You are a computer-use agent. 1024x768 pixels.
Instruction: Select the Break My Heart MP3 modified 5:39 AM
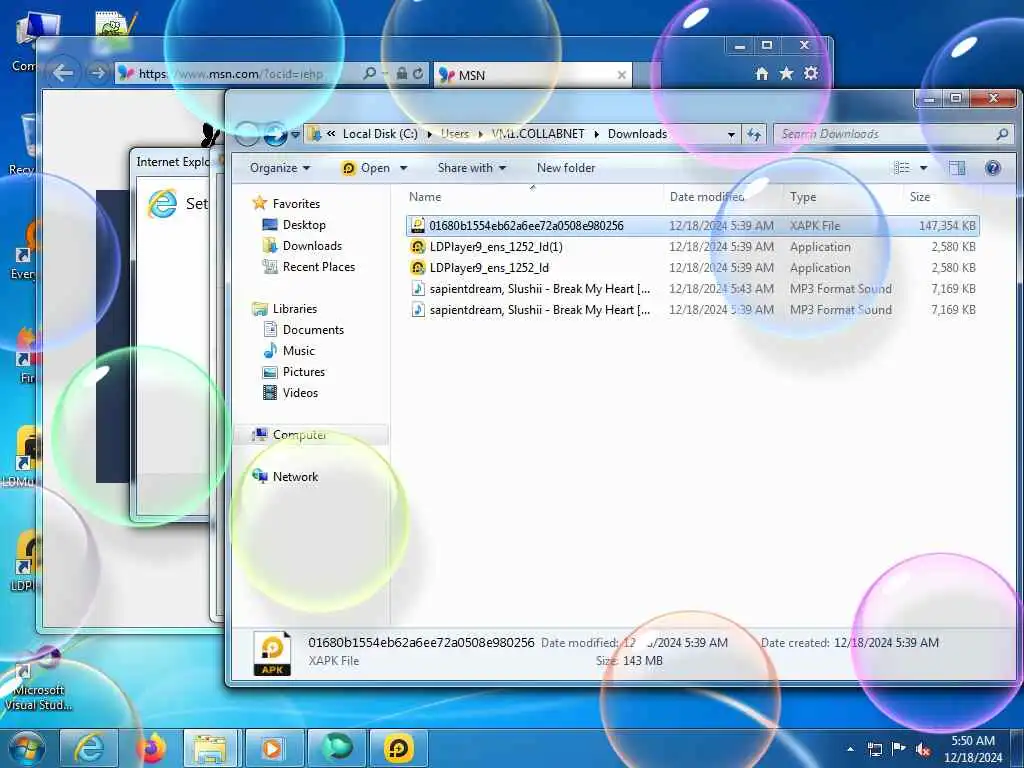tap(692, 310)
